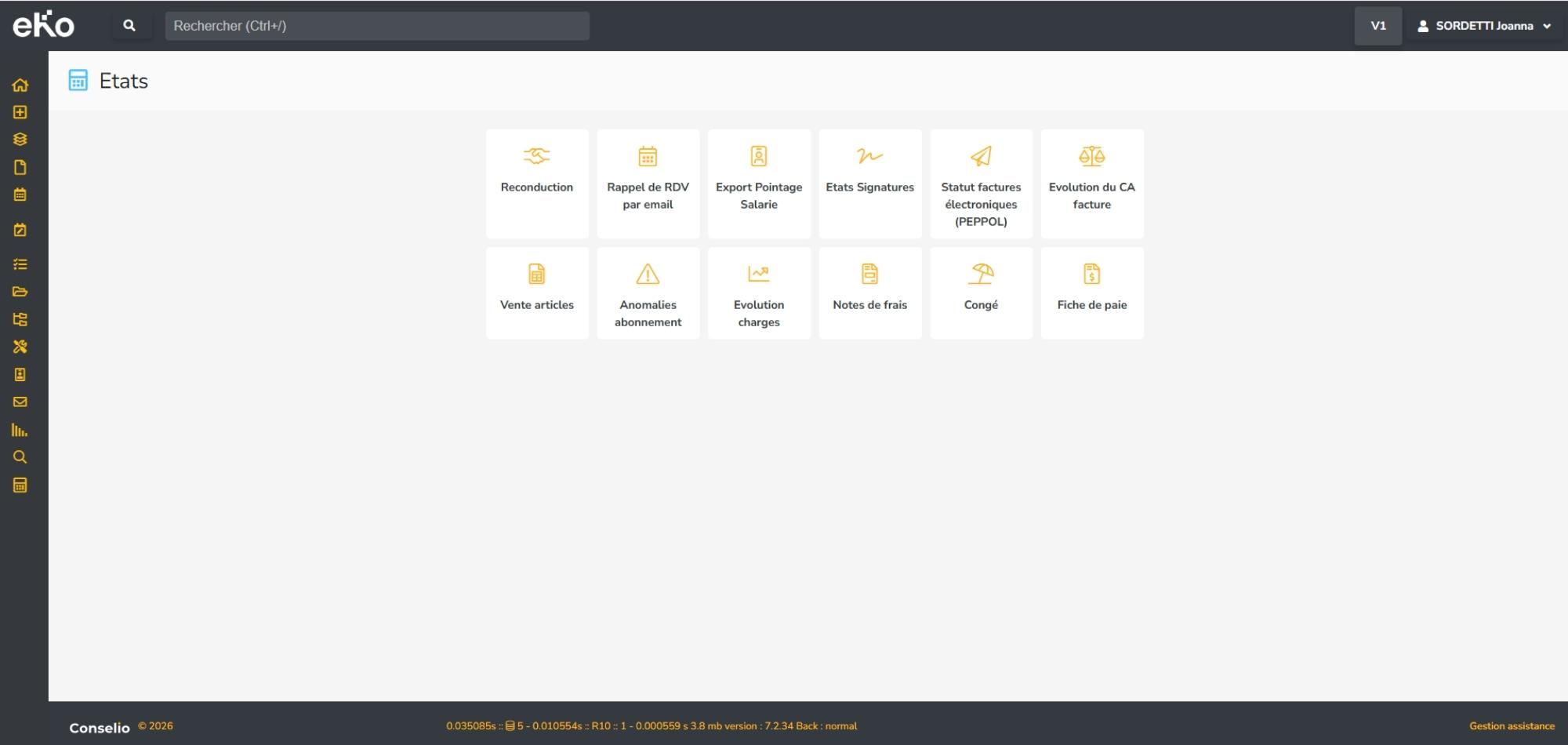1568x745 pixels.
Task: Open the Home icon in the sidebar
Action: pos(20,85)
